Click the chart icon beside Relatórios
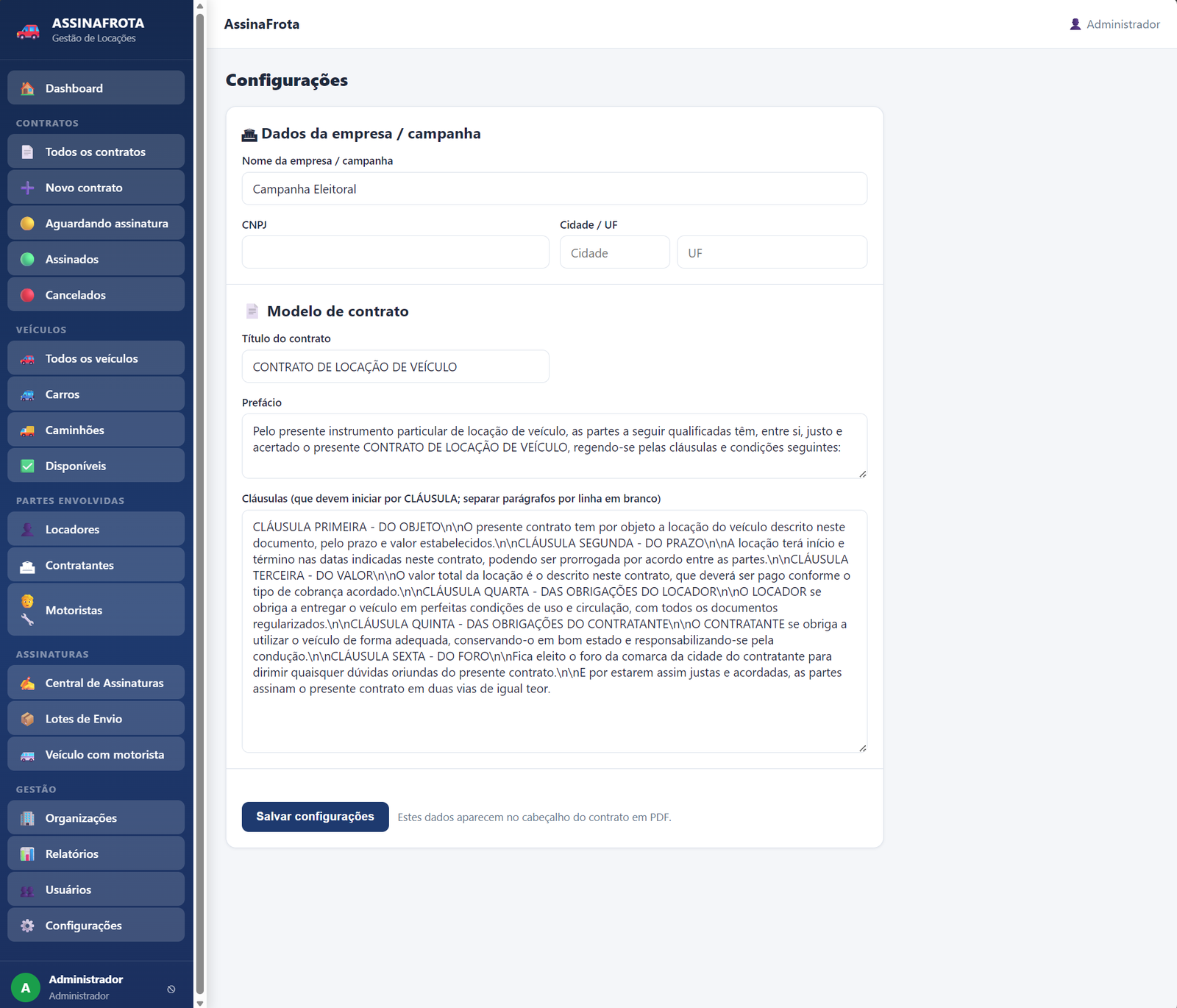The height and width of the screenshot is (1008, 1177). tap(27, 854)
